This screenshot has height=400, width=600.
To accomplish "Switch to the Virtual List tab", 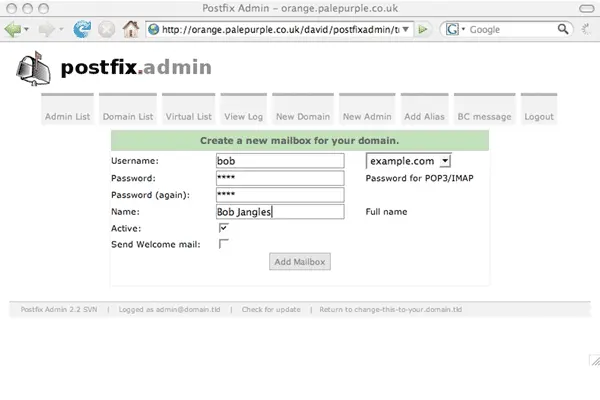I will (188, 117).
